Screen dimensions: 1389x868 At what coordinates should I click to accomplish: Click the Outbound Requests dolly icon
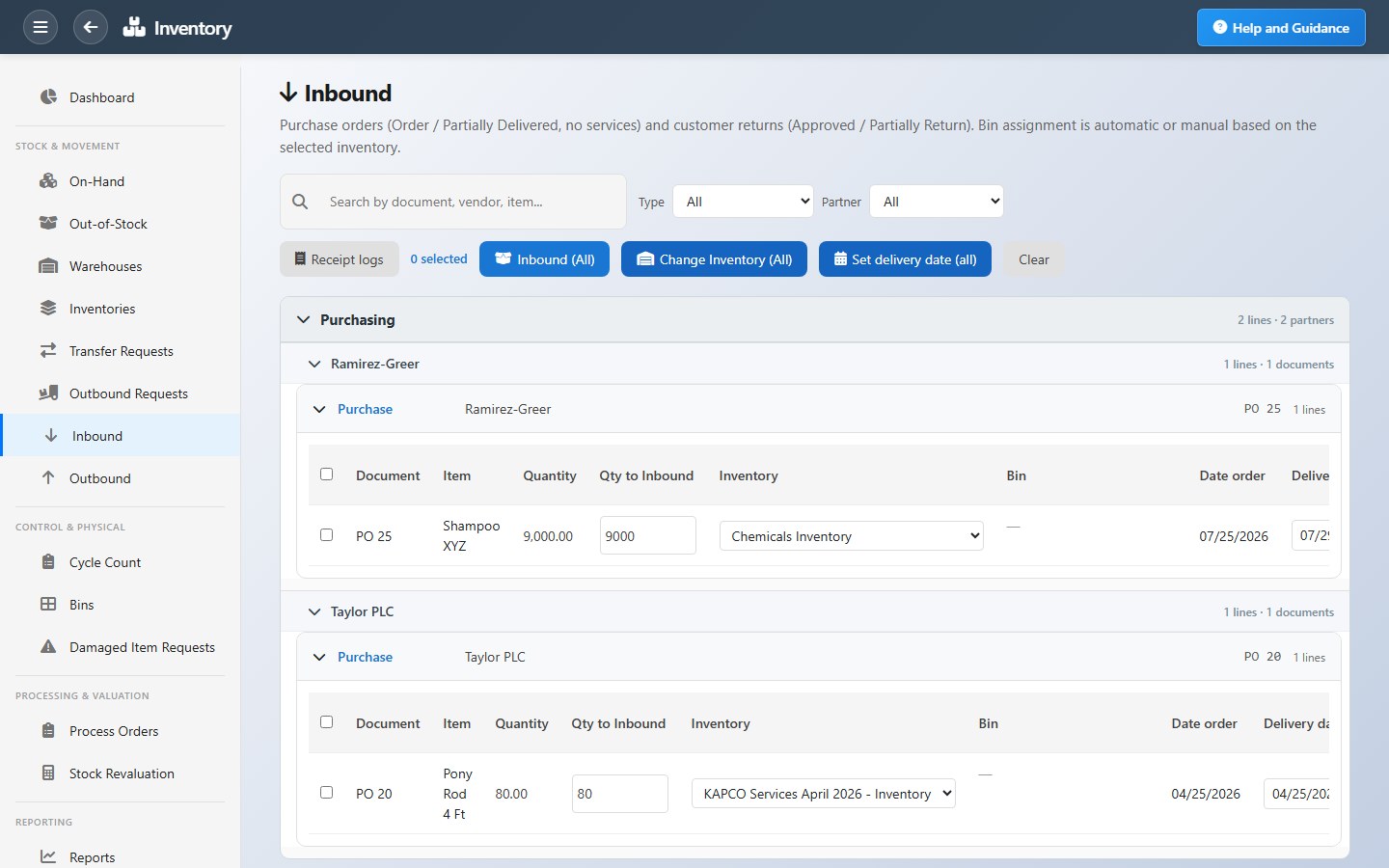[48, 393]
